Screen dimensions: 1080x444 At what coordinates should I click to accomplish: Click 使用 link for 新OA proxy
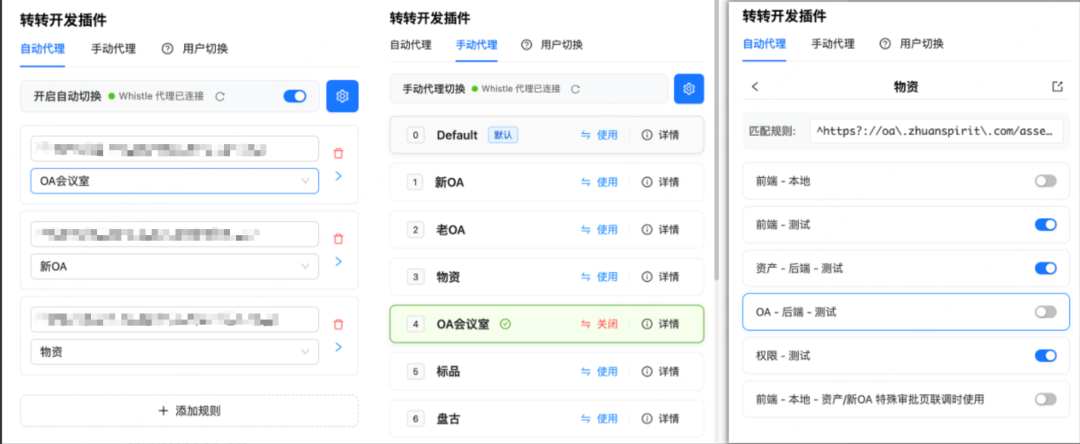coord(599,182)
